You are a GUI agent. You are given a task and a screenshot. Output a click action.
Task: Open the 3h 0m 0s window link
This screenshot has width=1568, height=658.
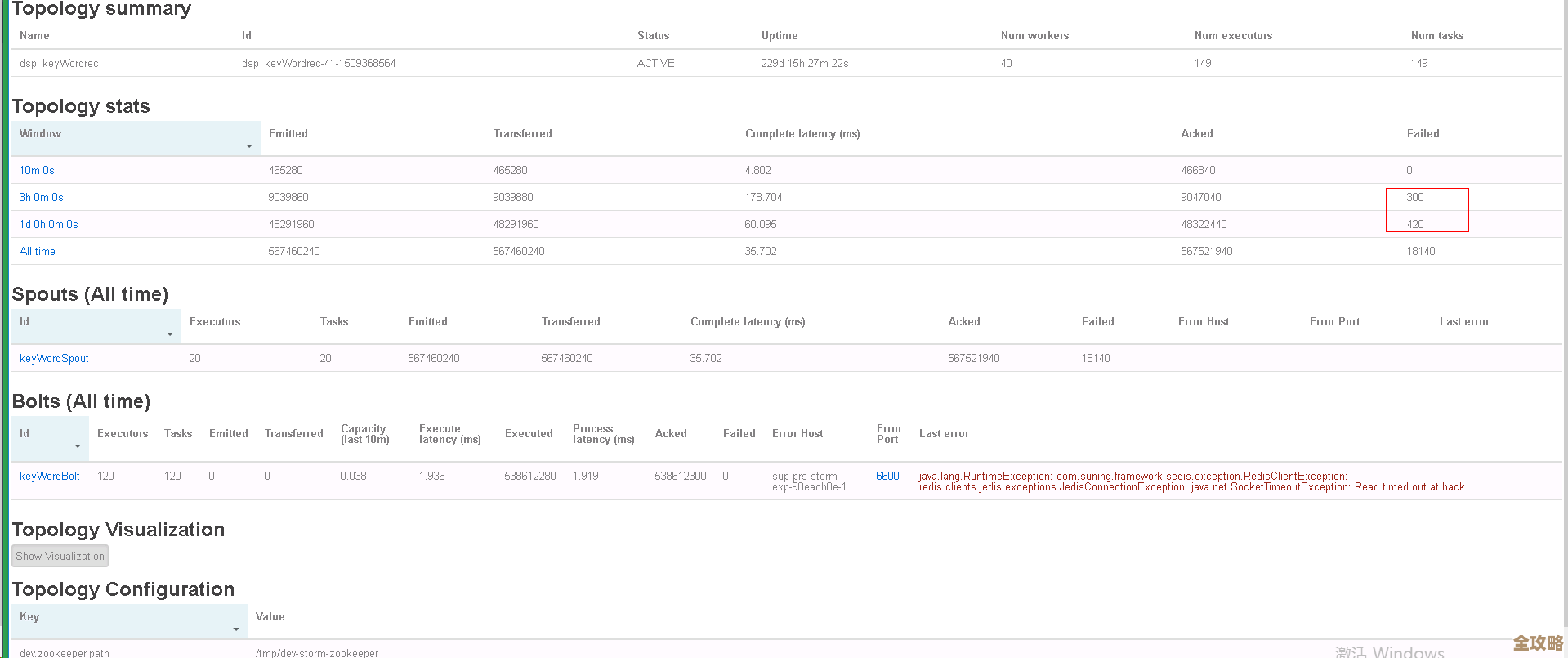click(x=41, y=197)
